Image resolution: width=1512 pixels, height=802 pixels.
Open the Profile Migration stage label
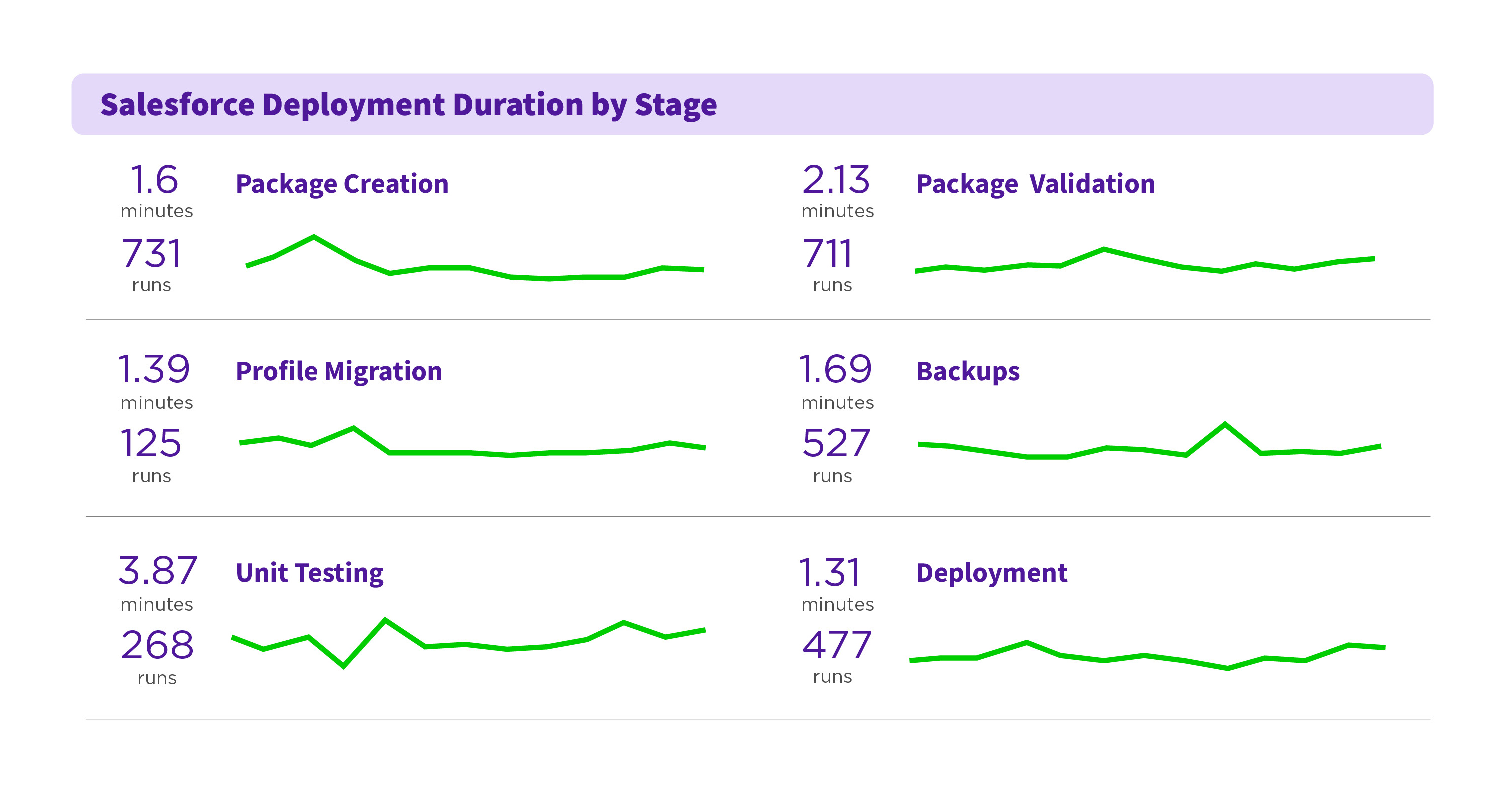339,371
